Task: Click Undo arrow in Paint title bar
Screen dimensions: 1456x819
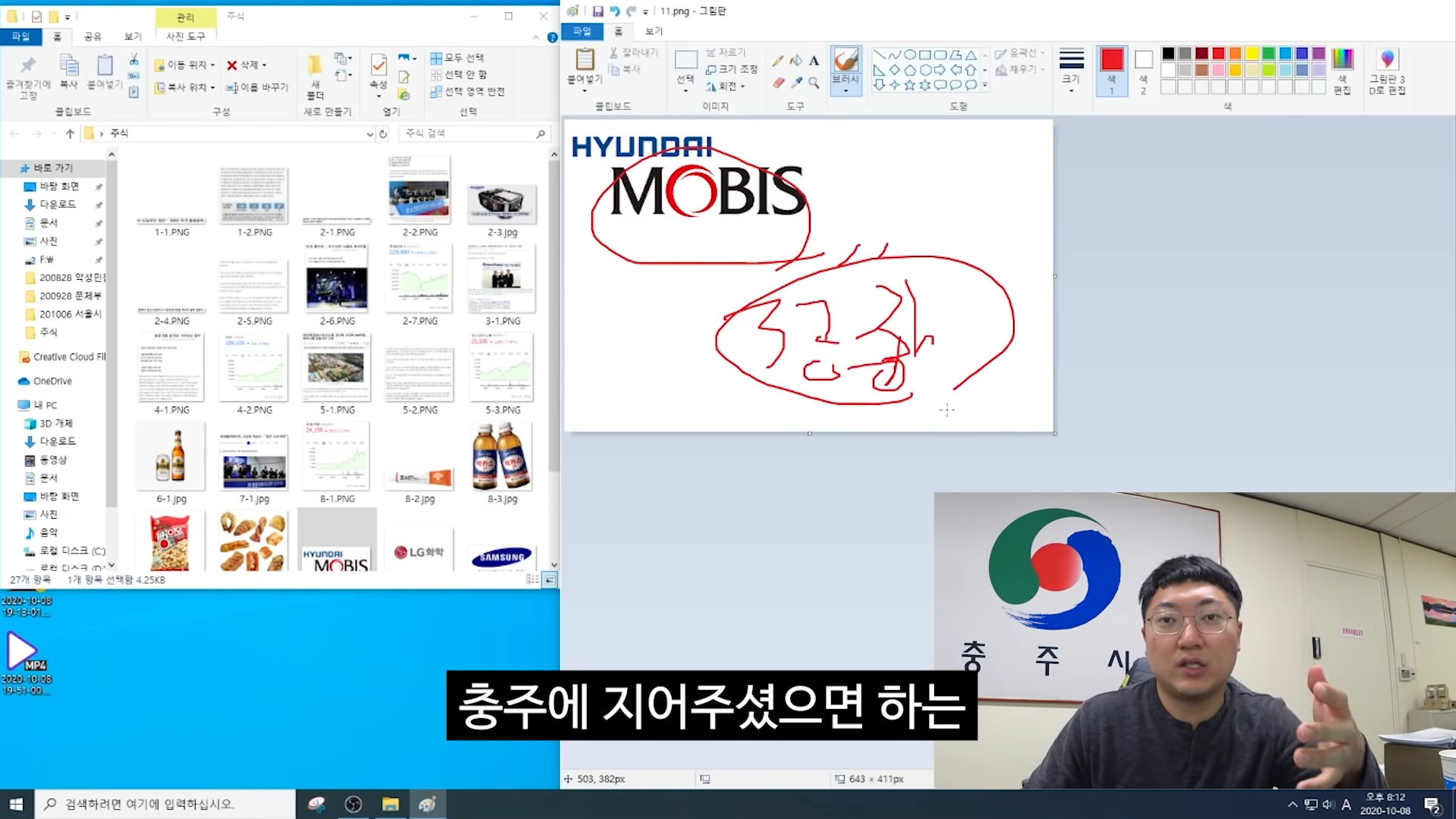Action: pos(614,11)
